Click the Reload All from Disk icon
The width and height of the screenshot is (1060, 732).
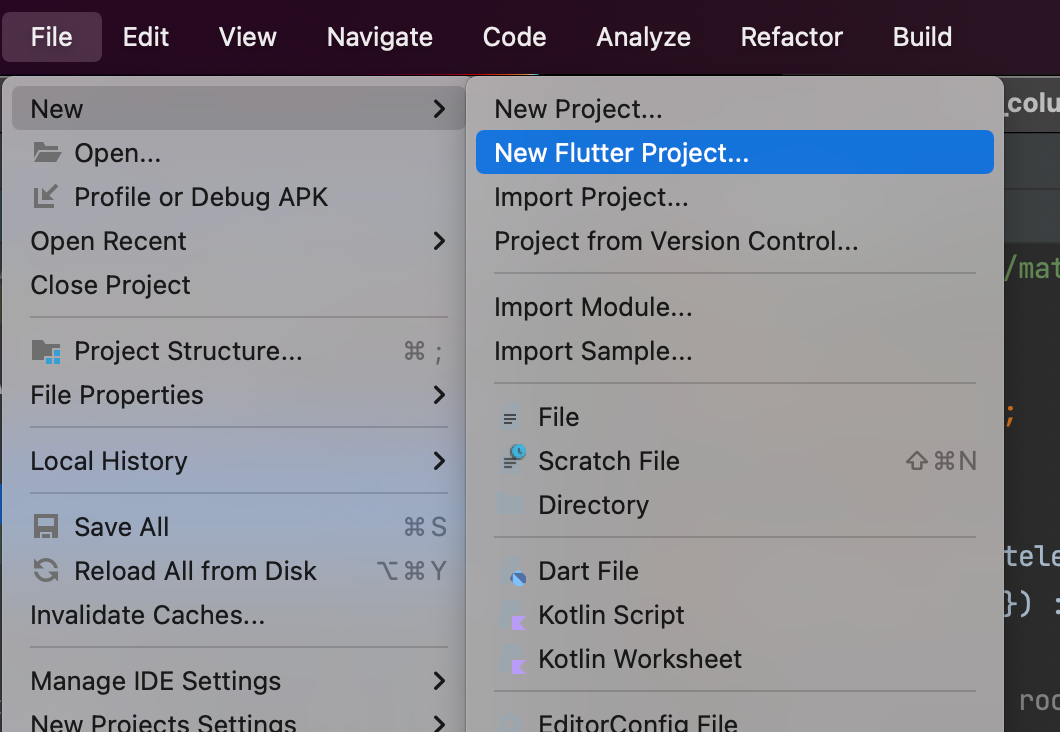tap(46, 570)
